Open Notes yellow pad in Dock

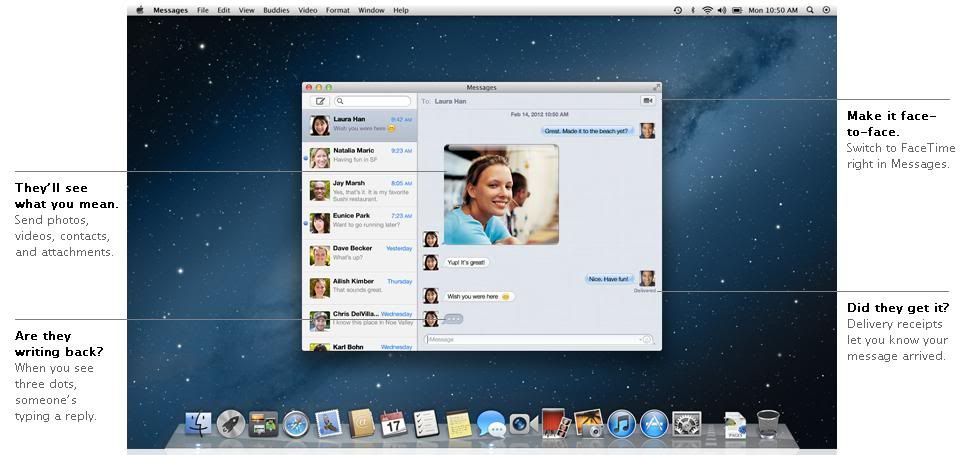click(458, 424)
